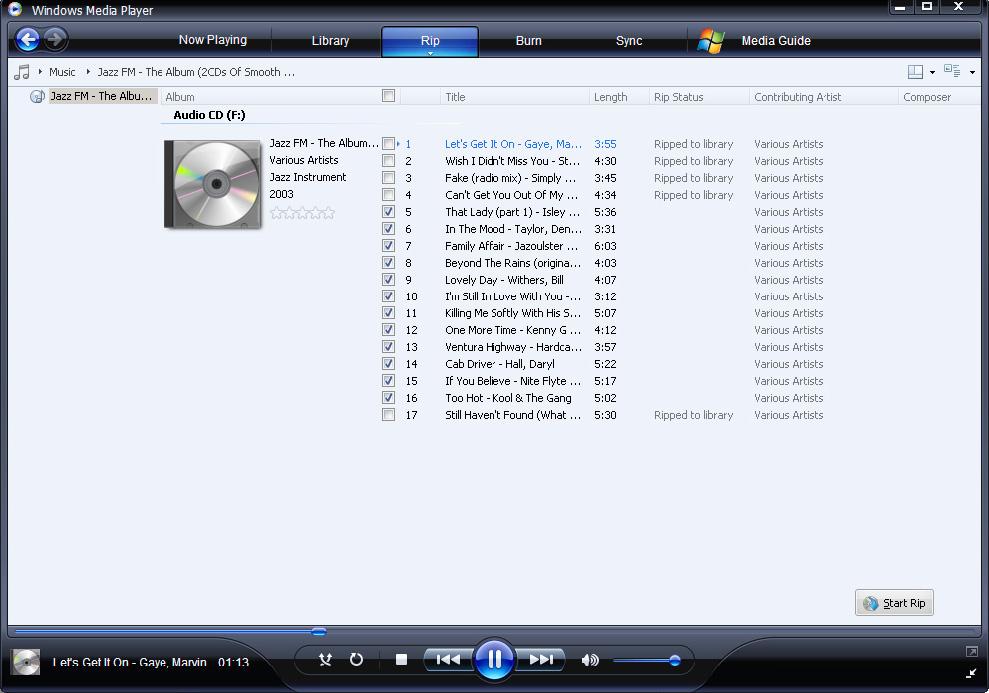
Task: Check track 4 Can't Get You Out
Action: point(389,195)
